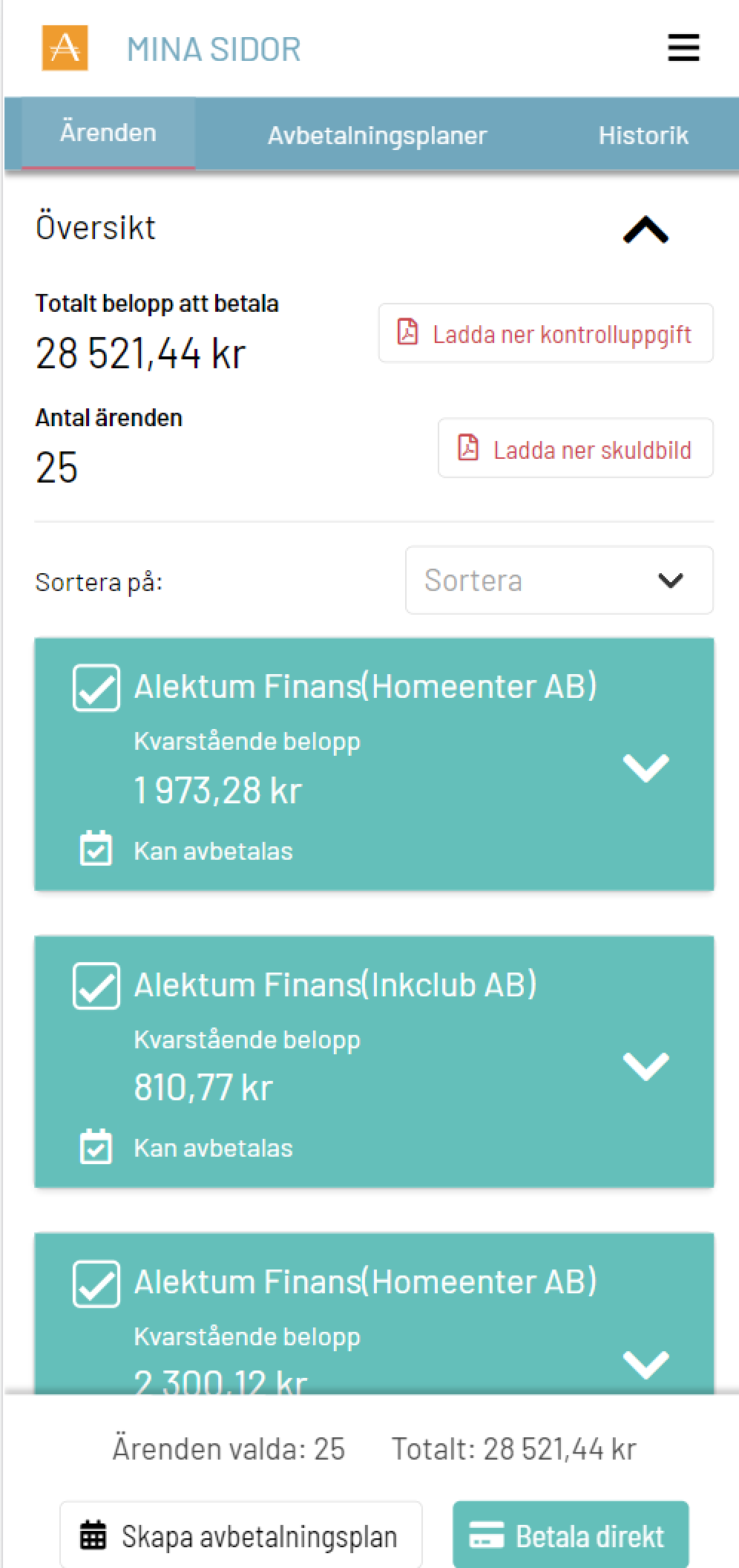Image resolution: width=739 pixels, height=1568 pixels.
Task: Expand the 1 973,28 kr case details
Action: [646, 767]
